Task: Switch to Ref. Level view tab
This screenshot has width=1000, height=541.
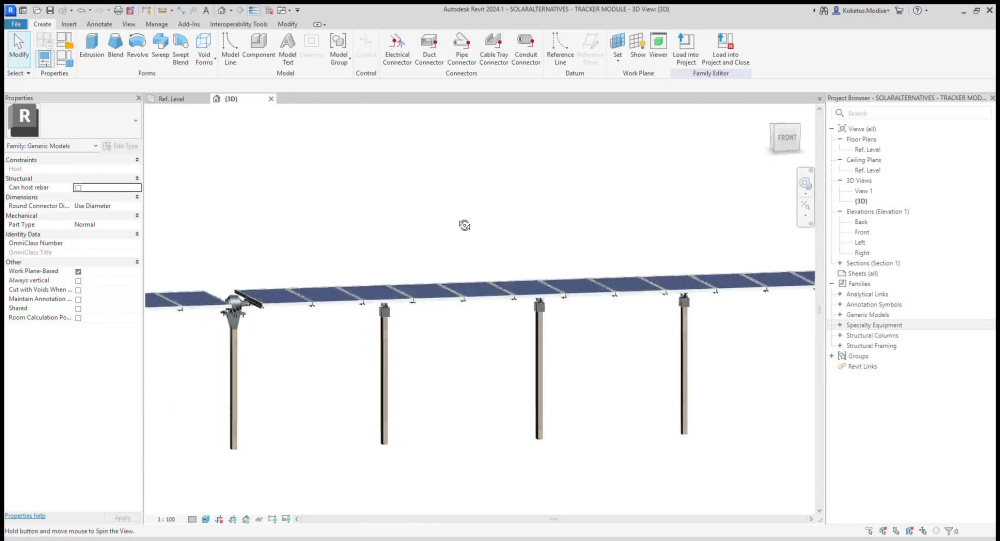Action: [171, 99]
